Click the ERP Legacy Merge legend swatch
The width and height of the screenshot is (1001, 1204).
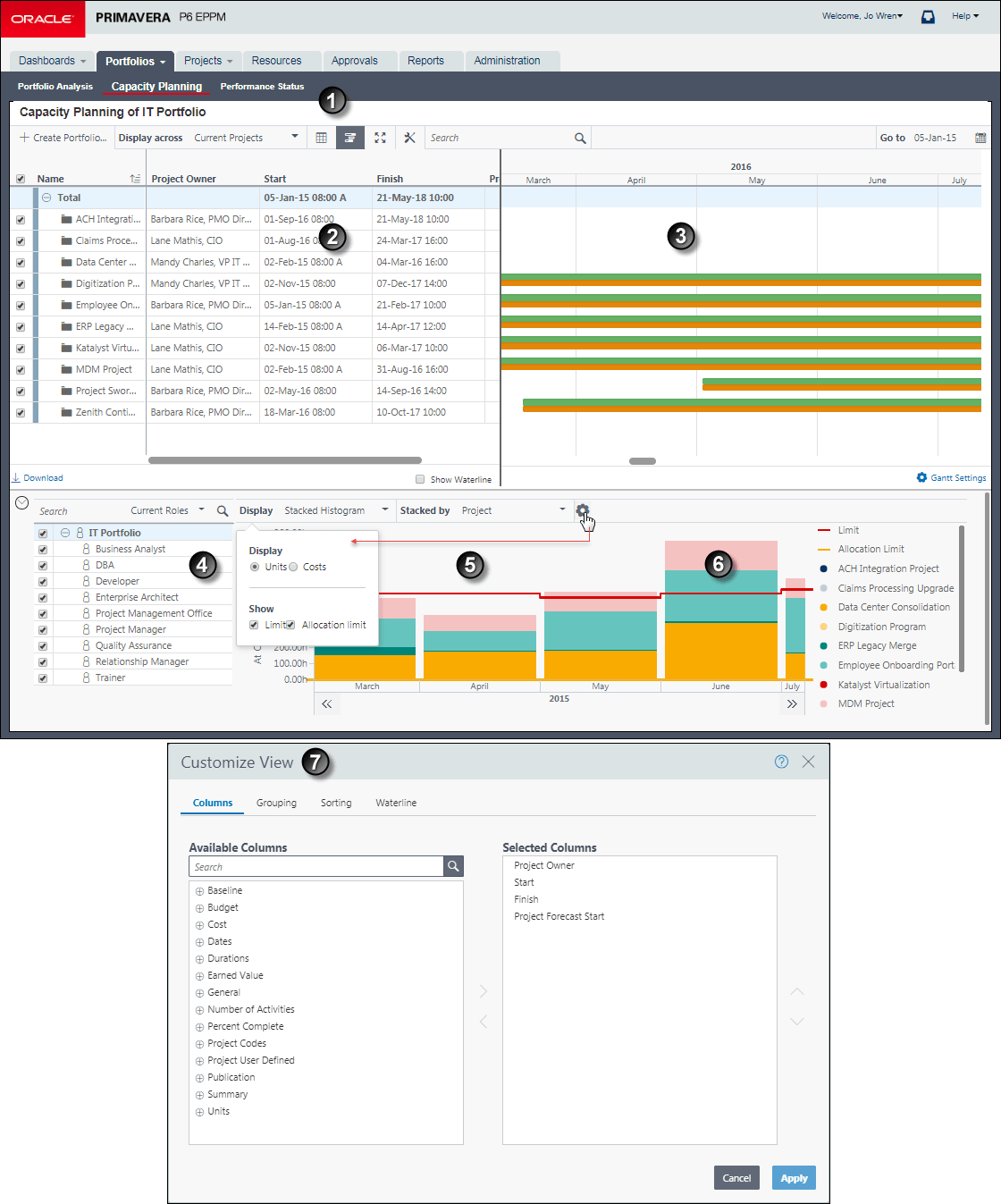[824, 645]
